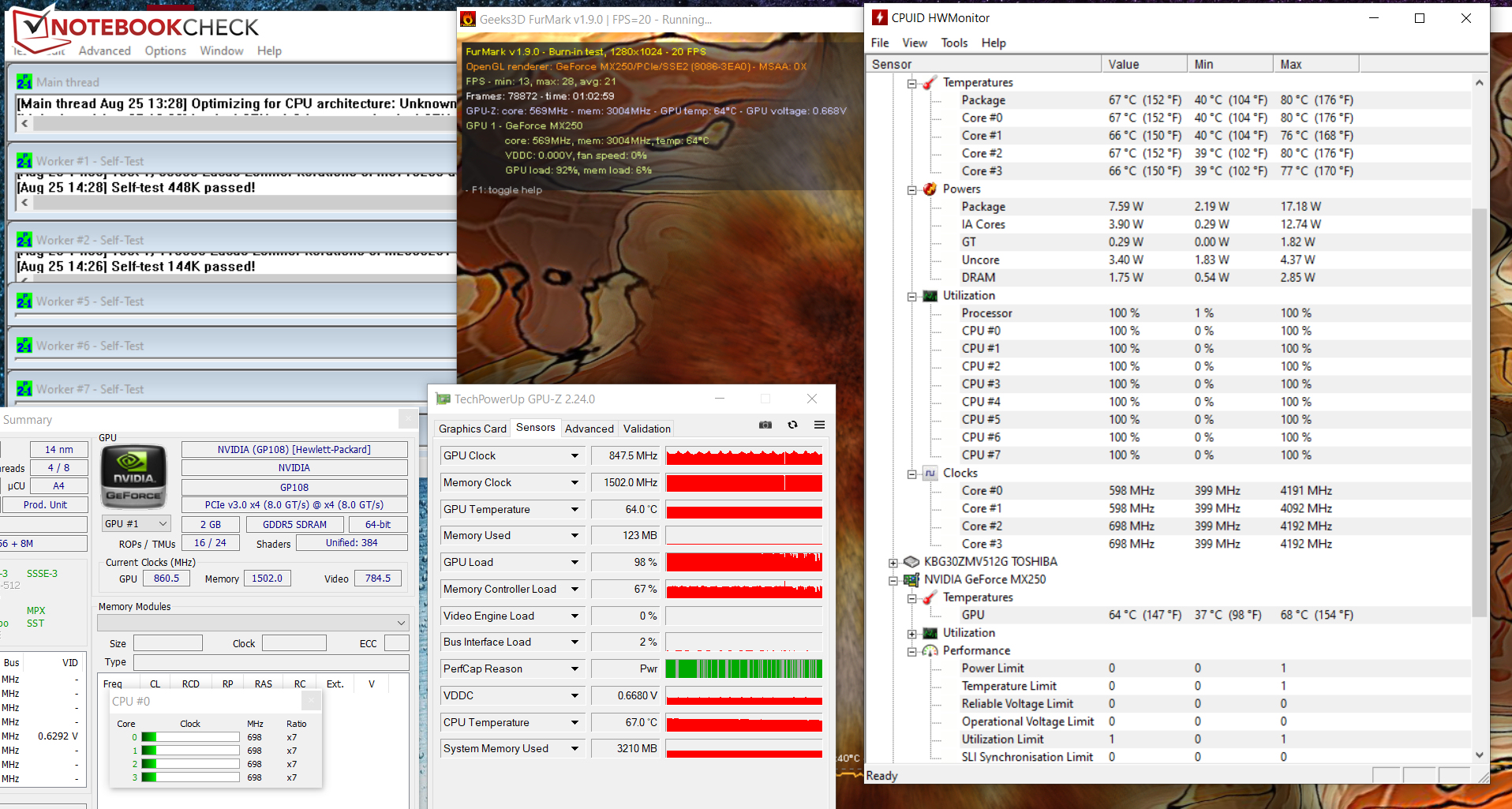The height and width of the screenshot is (809, 1512).
Task: Click the CPU Utilization icon in HWMonitor
Action: pos(930,295)
